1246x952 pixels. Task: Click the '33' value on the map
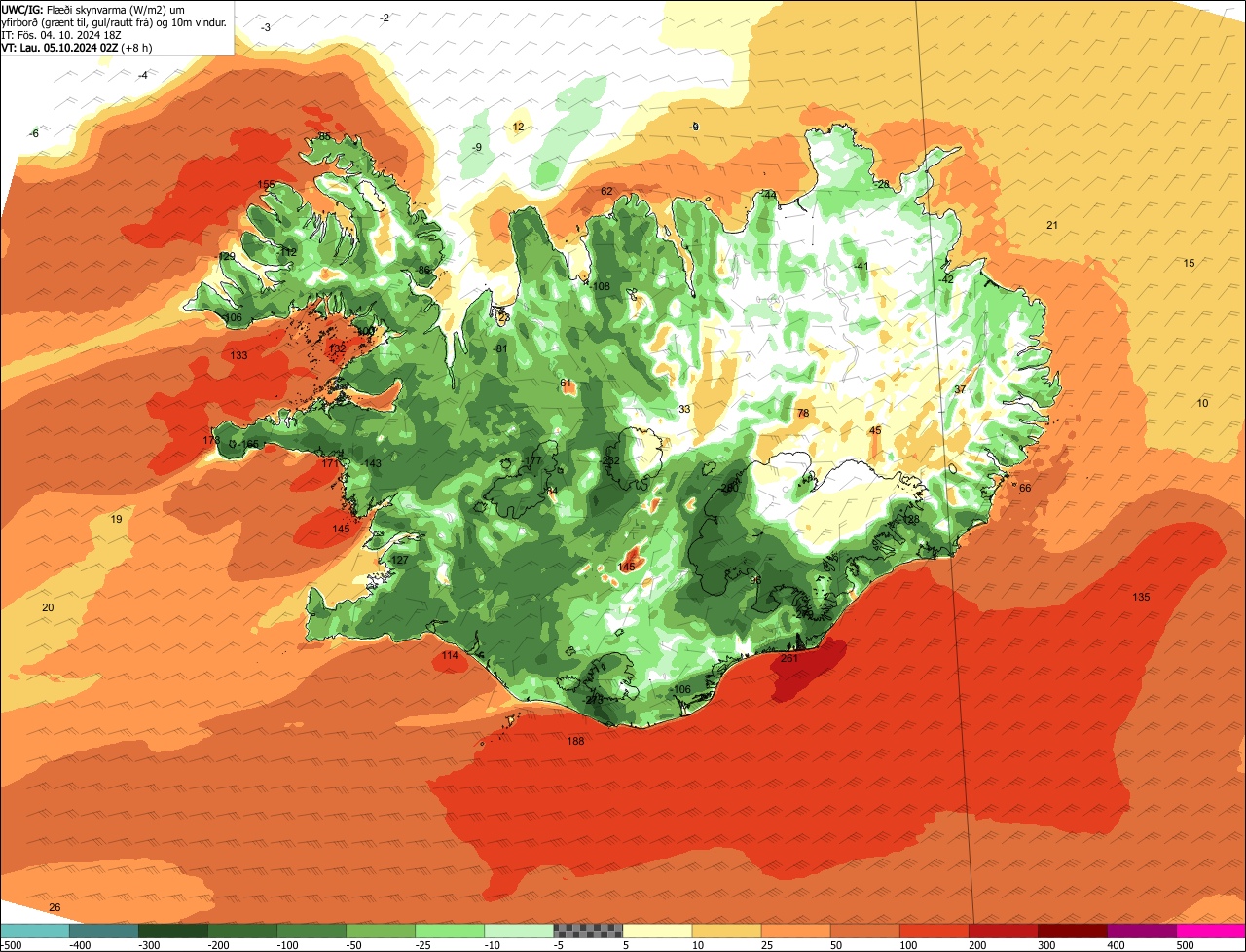point(684,410)
